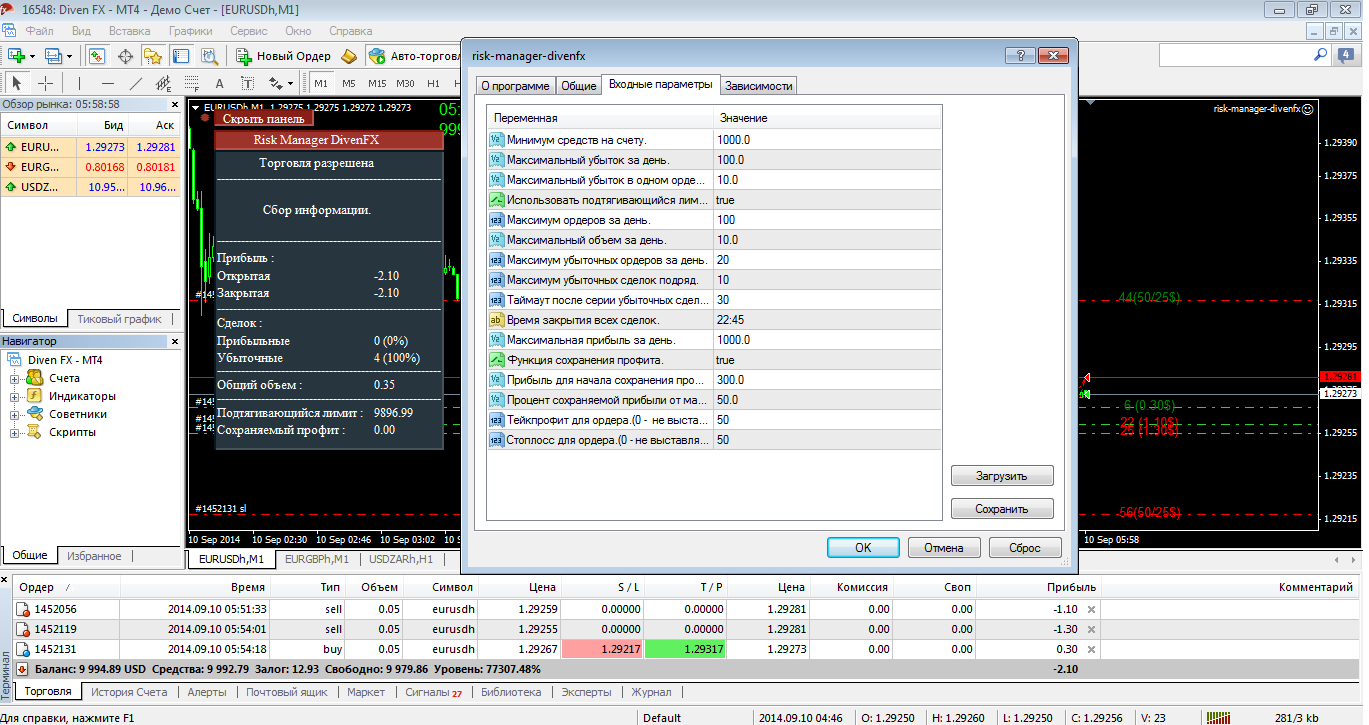Viewport: 1369px width, 725px height.
Task: Open 'Тиковый график' tab
Action: pos(119,319)
